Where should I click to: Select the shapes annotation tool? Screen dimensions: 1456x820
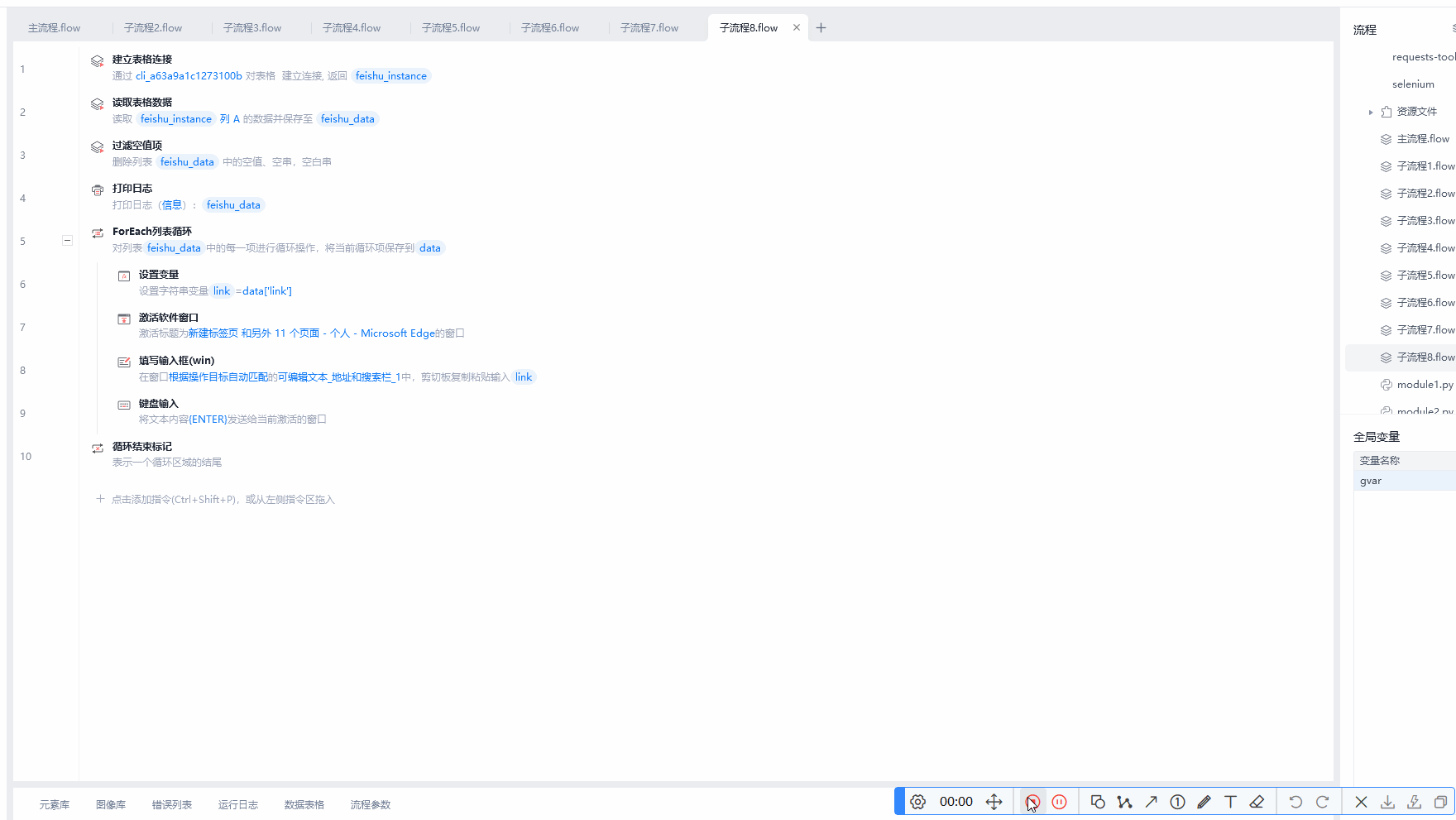click(1098, 802)
